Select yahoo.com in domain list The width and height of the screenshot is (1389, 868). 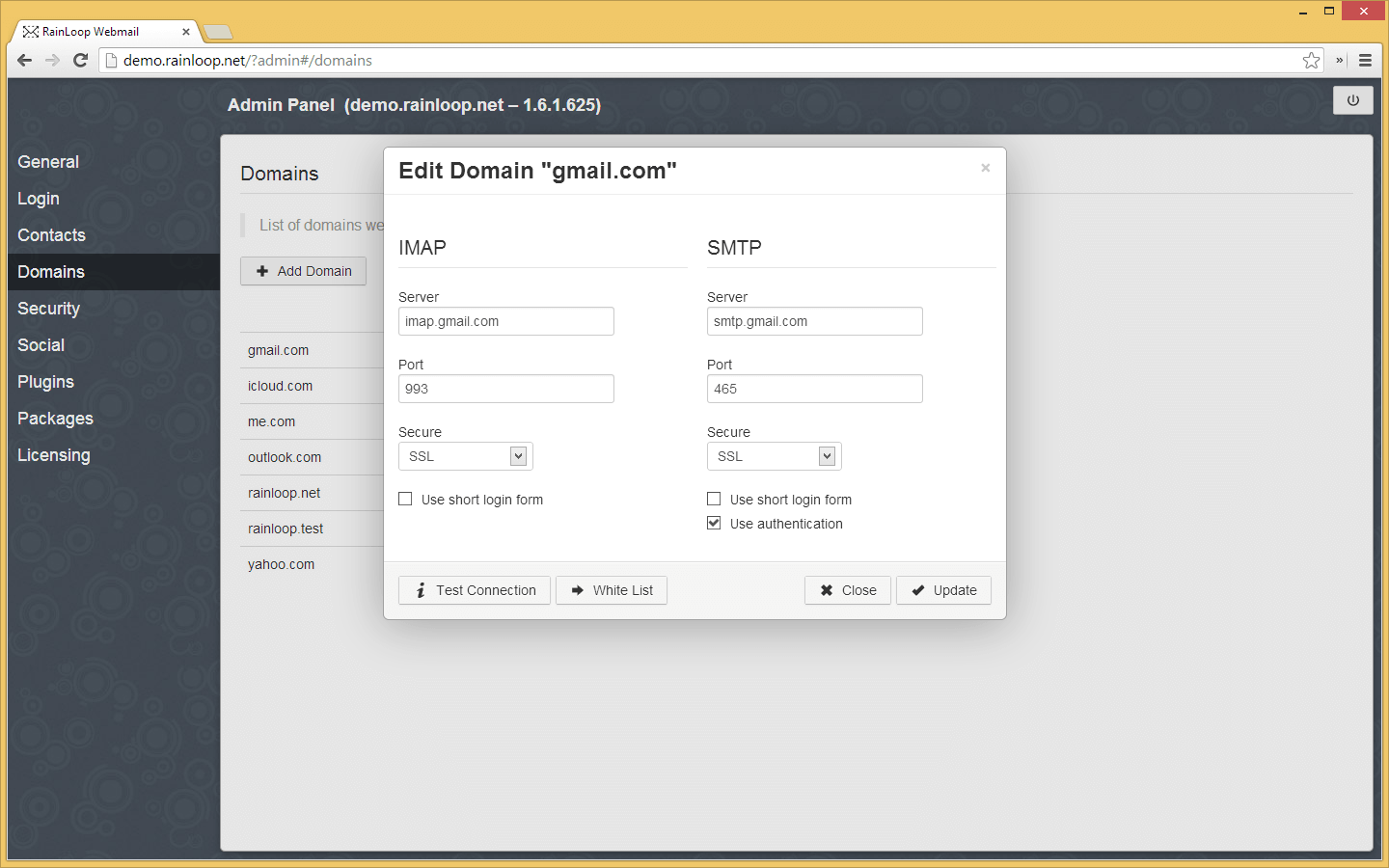click(281, 564)
